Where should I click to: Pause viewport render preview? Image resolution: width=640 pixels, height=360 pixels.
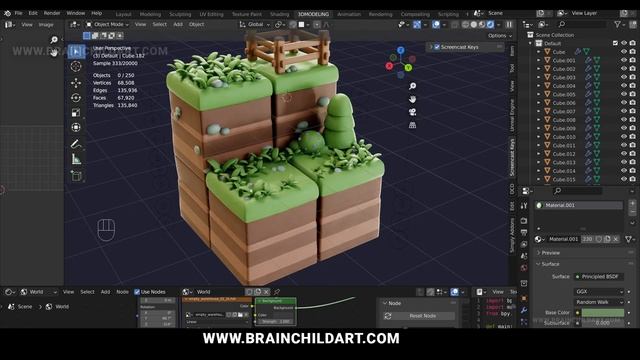[x=509, y=24]
